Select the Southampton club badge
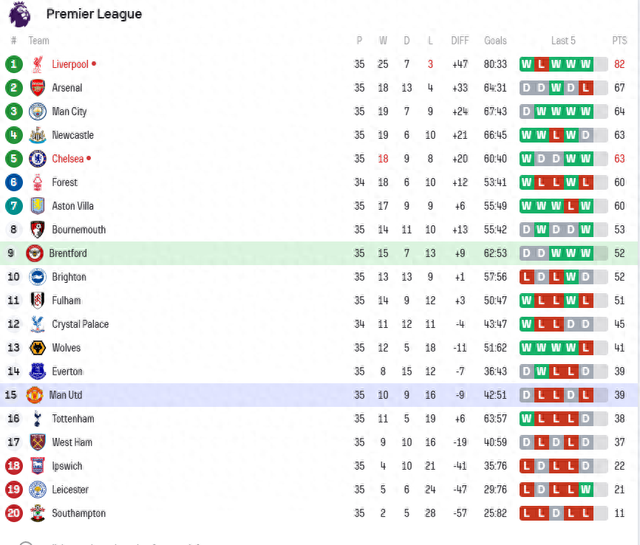 [x=38, y=513]
